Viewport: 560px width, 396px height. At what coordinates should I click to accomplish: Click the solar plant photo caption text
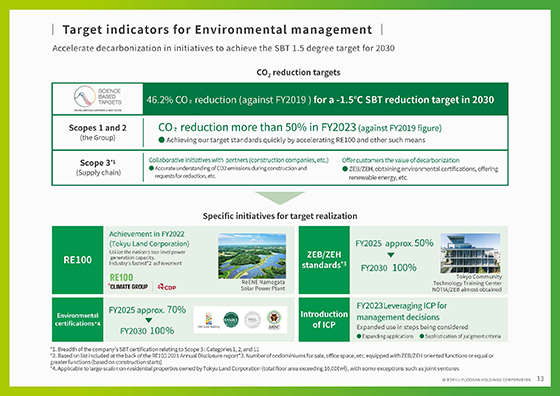coord(262,285)
